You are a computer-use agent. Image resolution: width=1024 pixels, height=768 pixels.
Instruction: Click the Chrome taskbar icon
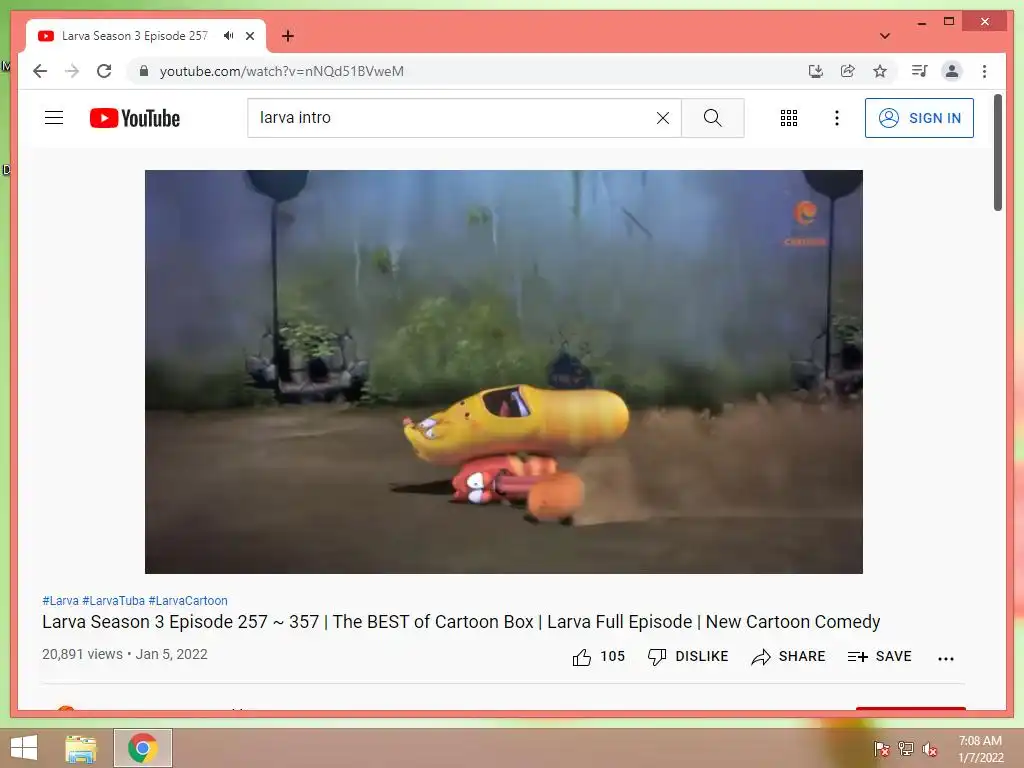(x=142, y=748)
